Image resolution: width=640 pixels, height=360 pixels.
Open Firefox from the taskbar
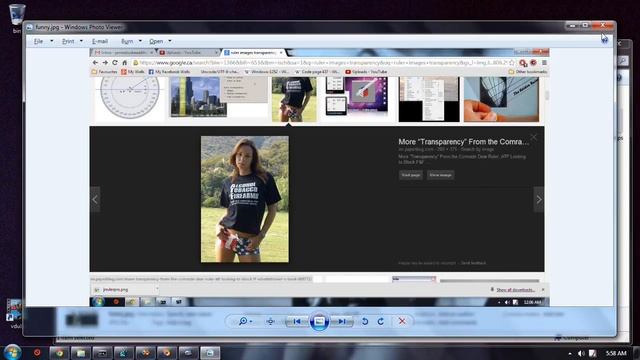[x=167, y=353]
